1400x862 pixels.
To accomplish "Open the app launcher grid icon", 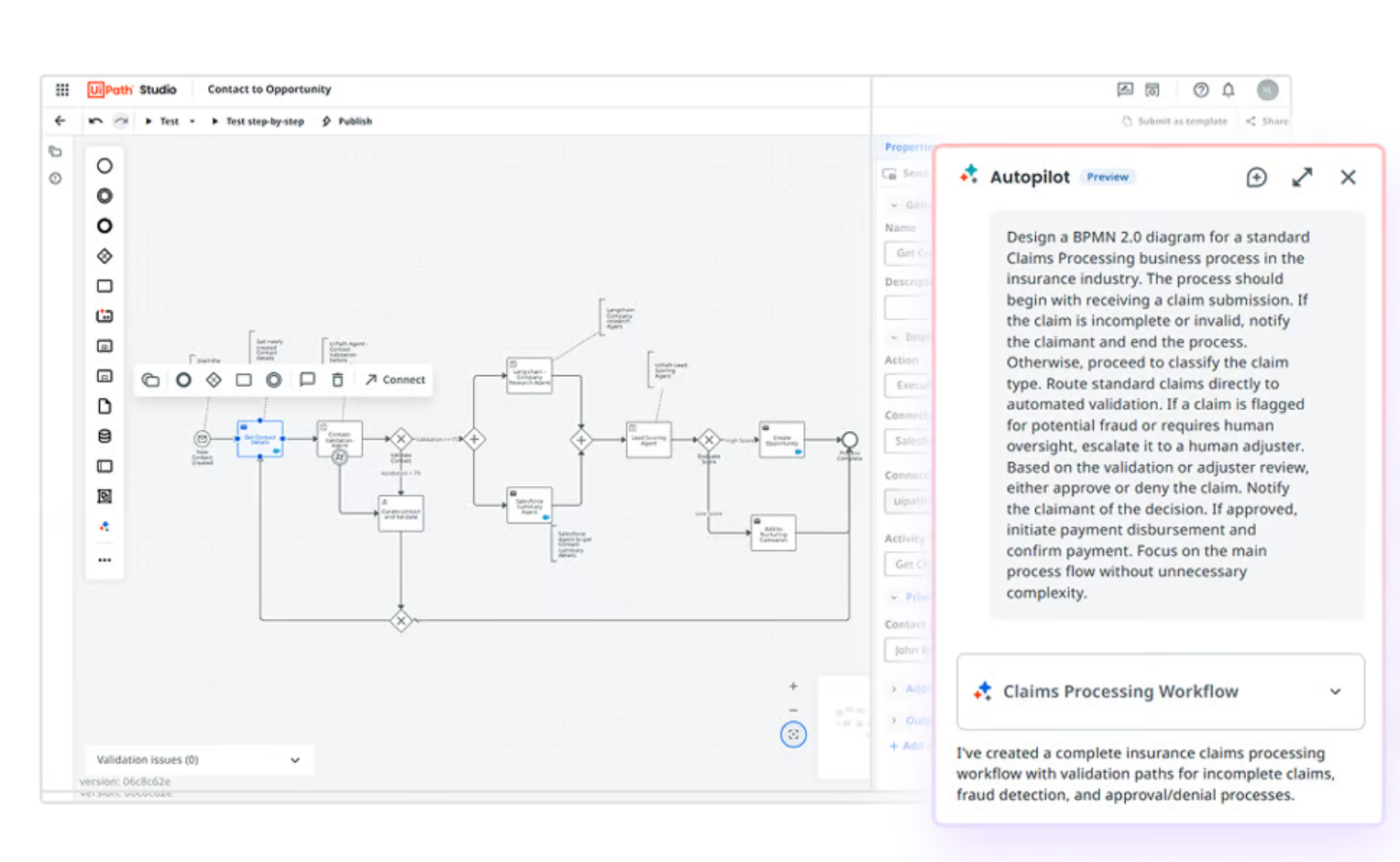I will click(x=62, y=90).
